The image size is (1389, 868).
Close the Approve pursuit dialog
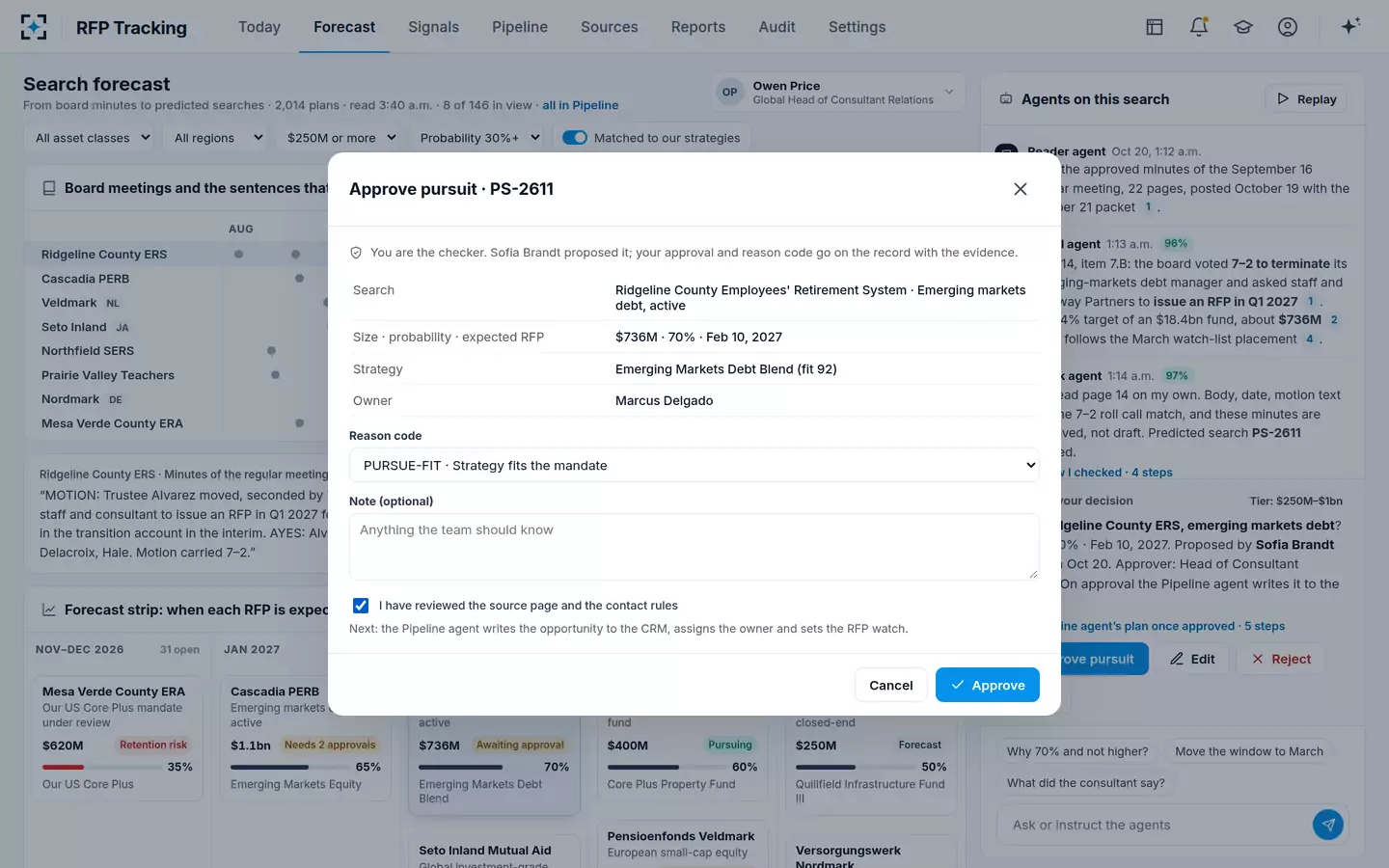(1021, 189)
